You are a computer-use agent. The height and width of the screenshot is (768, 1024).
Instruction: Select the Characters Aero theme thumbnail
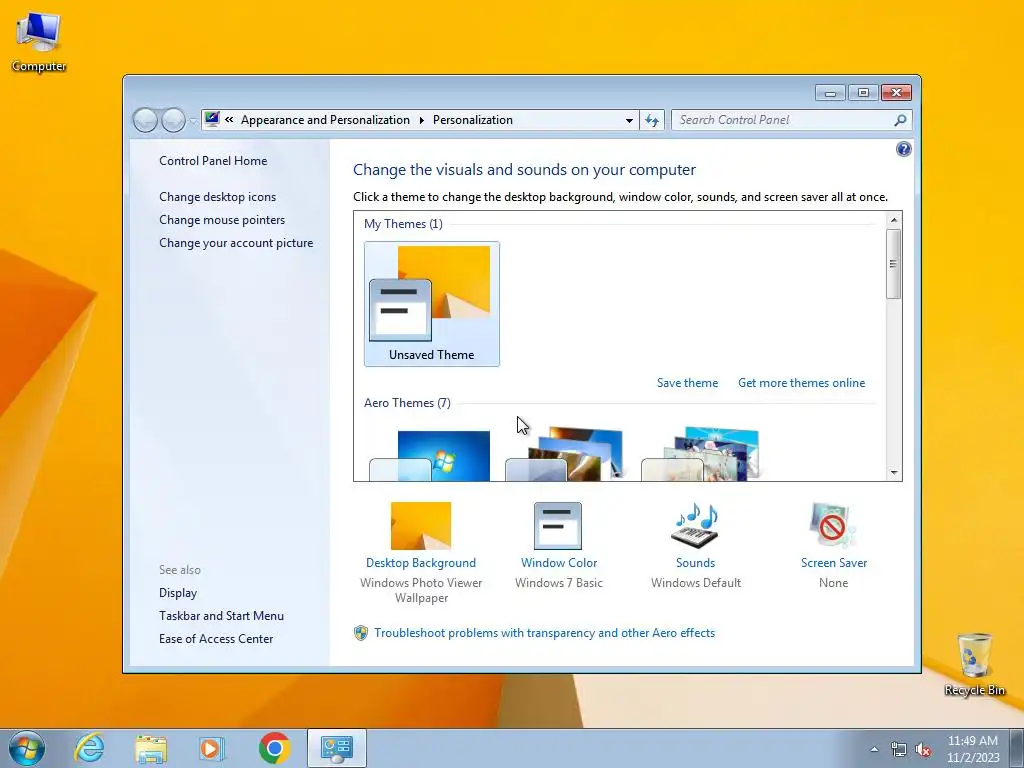tap(700, 454)
